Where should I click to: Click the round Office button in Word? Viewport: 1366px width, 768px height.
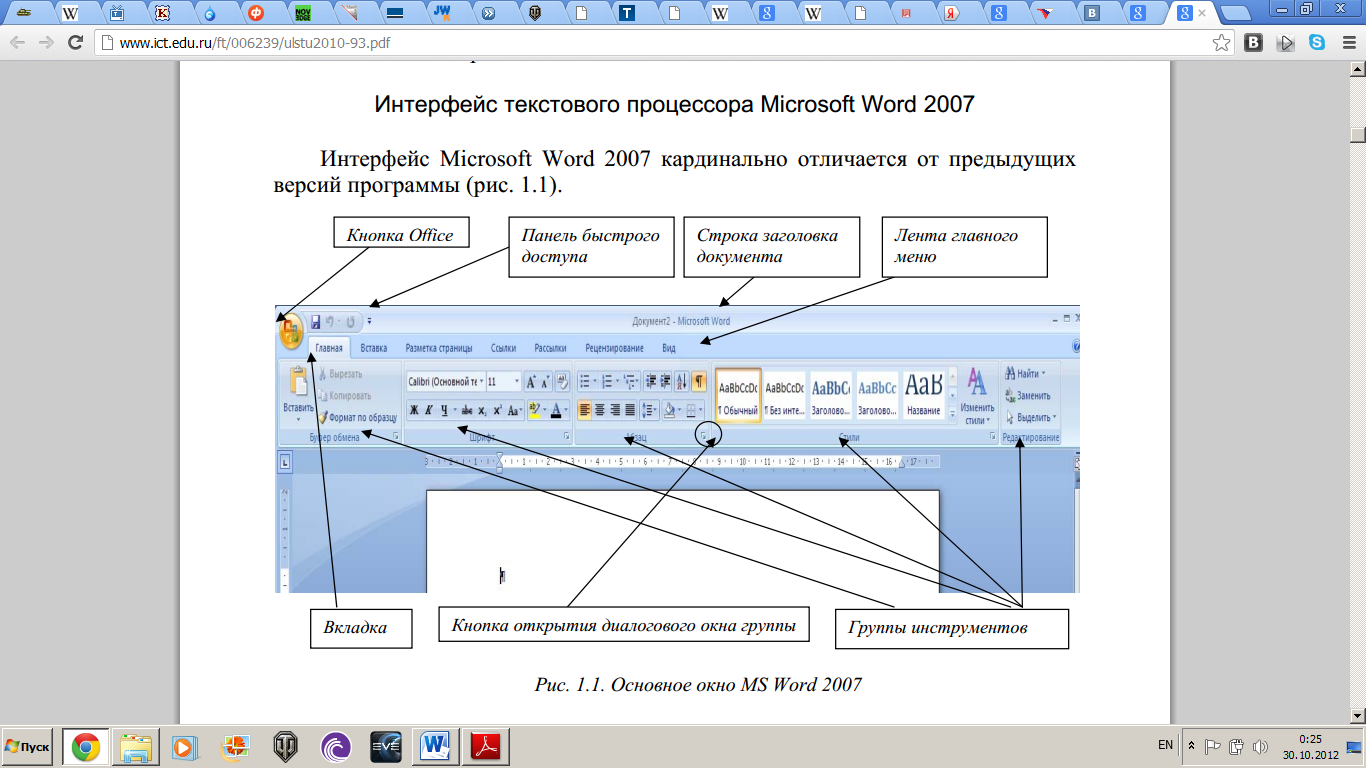click(x=290, y=331)
